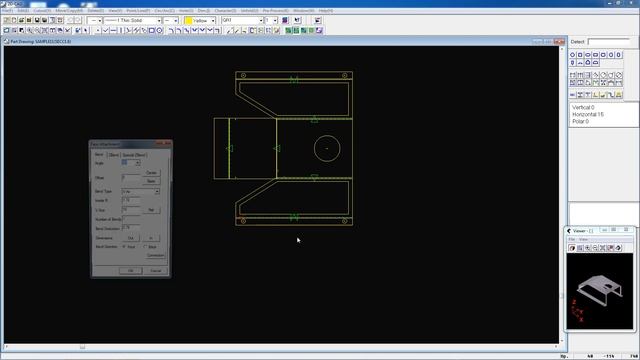
Task: Click the blue bar icon starting bottom palette row
Action: 572,95
